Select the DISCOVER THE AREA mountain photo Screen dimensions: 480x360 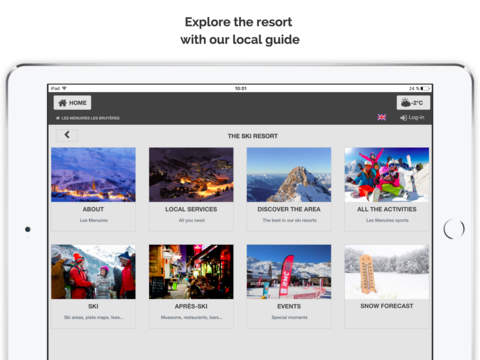click(289, 175)
